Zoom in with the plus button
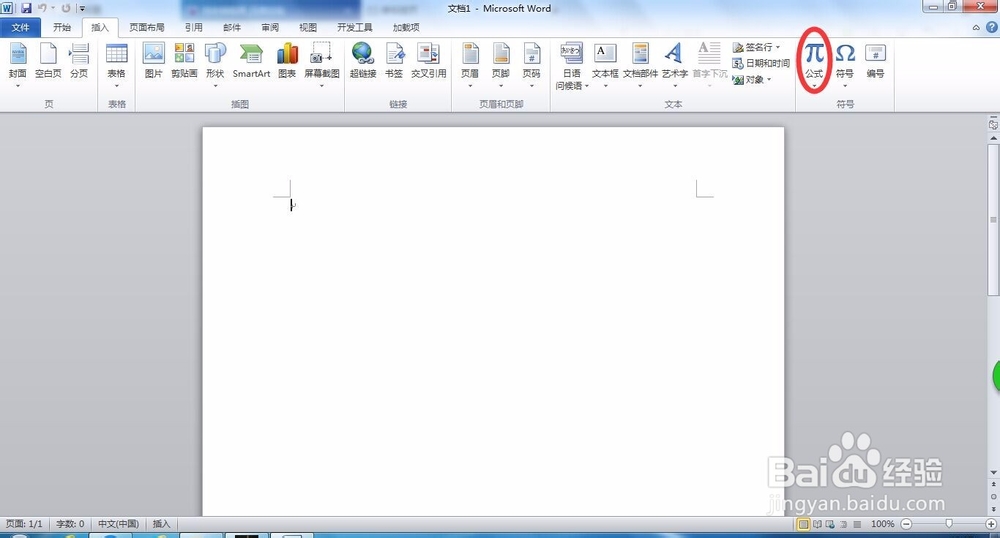 [x=991, y=524]
